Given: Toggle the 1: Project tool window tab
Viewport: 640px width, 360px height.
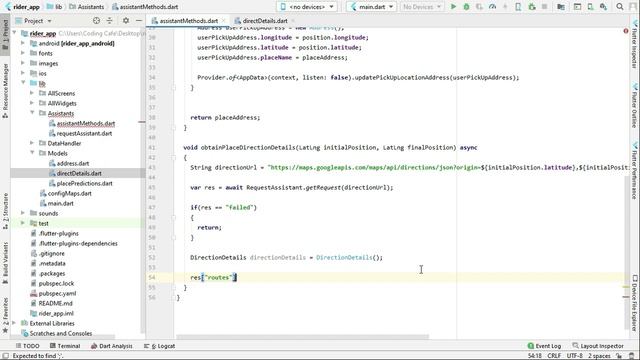Looking at the screenshot, I should [x=5, y=34].
